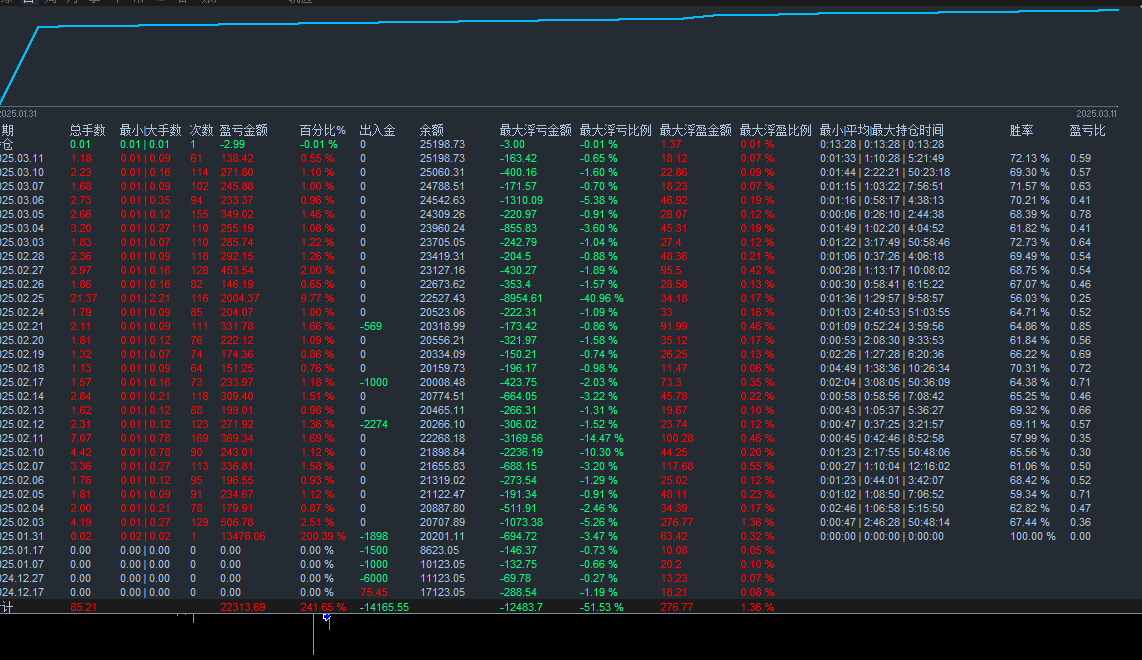Click the 盈亏比 column header
Image resolution: width=1142 pixels, height=660 pixels.
pyautogui.click(x=1087, y=130)
